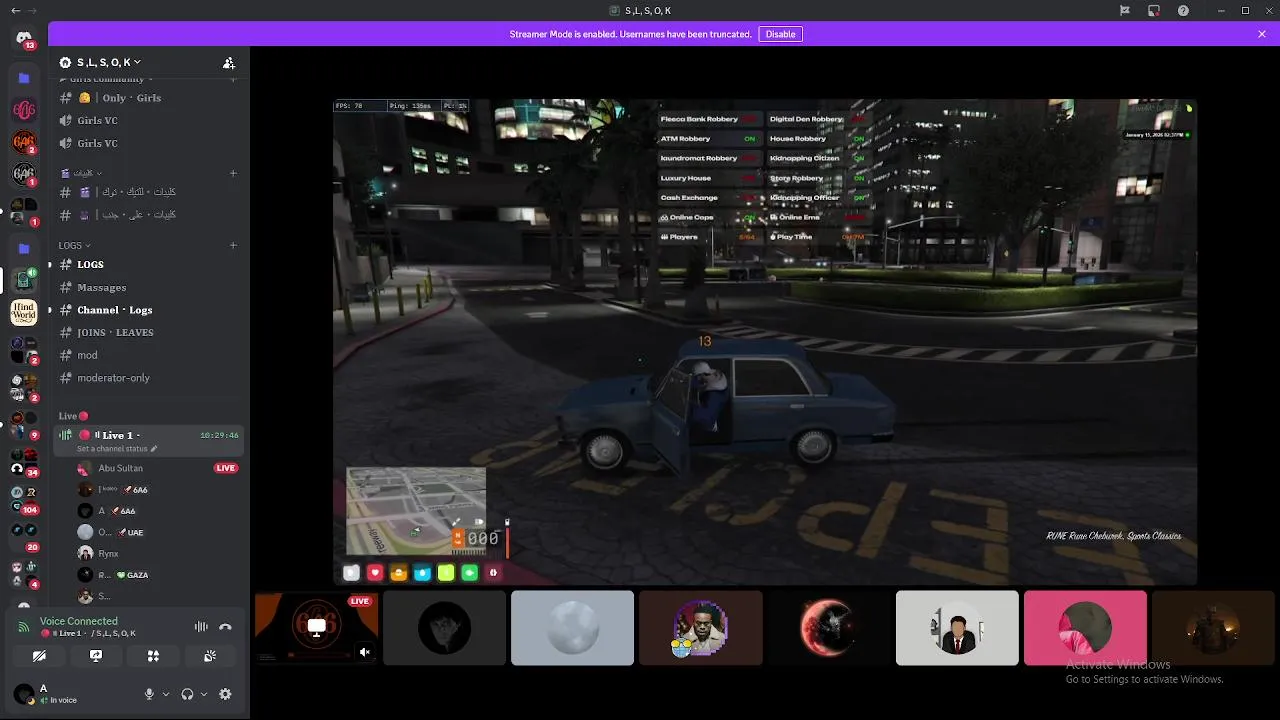This screenshot has width=1280, height=720.
Task: Open the pink GAG server icon
Action: pos(24,111)
